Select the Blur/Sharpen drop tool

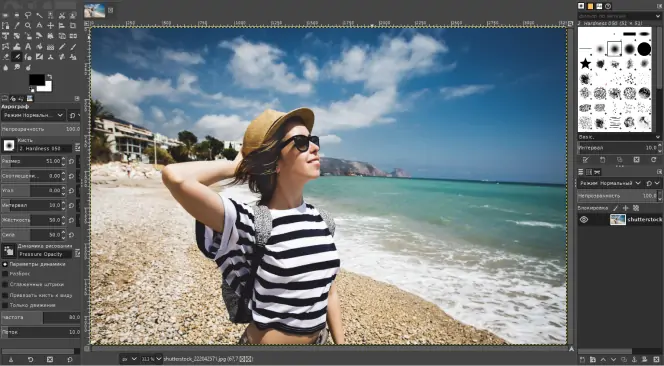tap(5, 67)
